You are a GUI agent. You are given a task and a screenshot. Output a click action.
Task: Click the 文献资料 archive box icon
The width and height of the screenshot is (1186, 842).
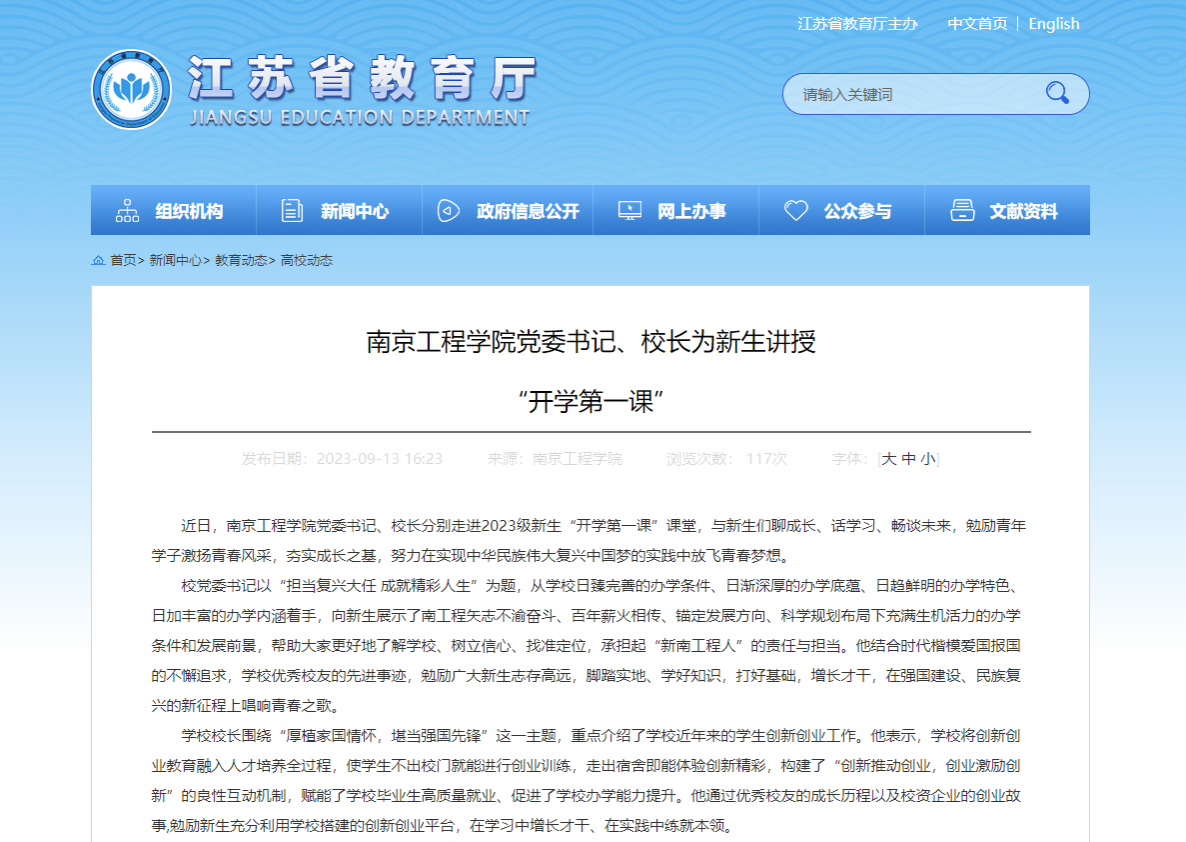coord(962,211)
